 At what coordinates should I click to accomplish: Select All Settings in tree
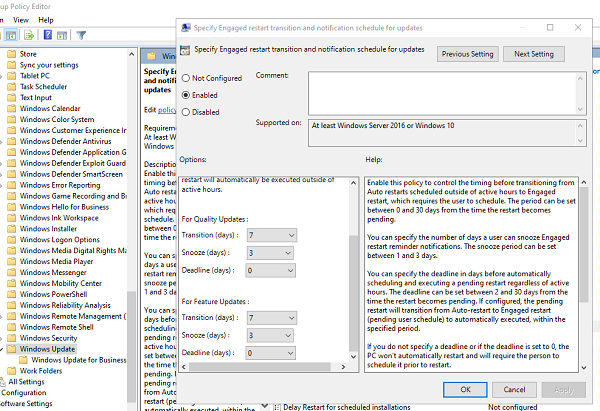[26, 382]
